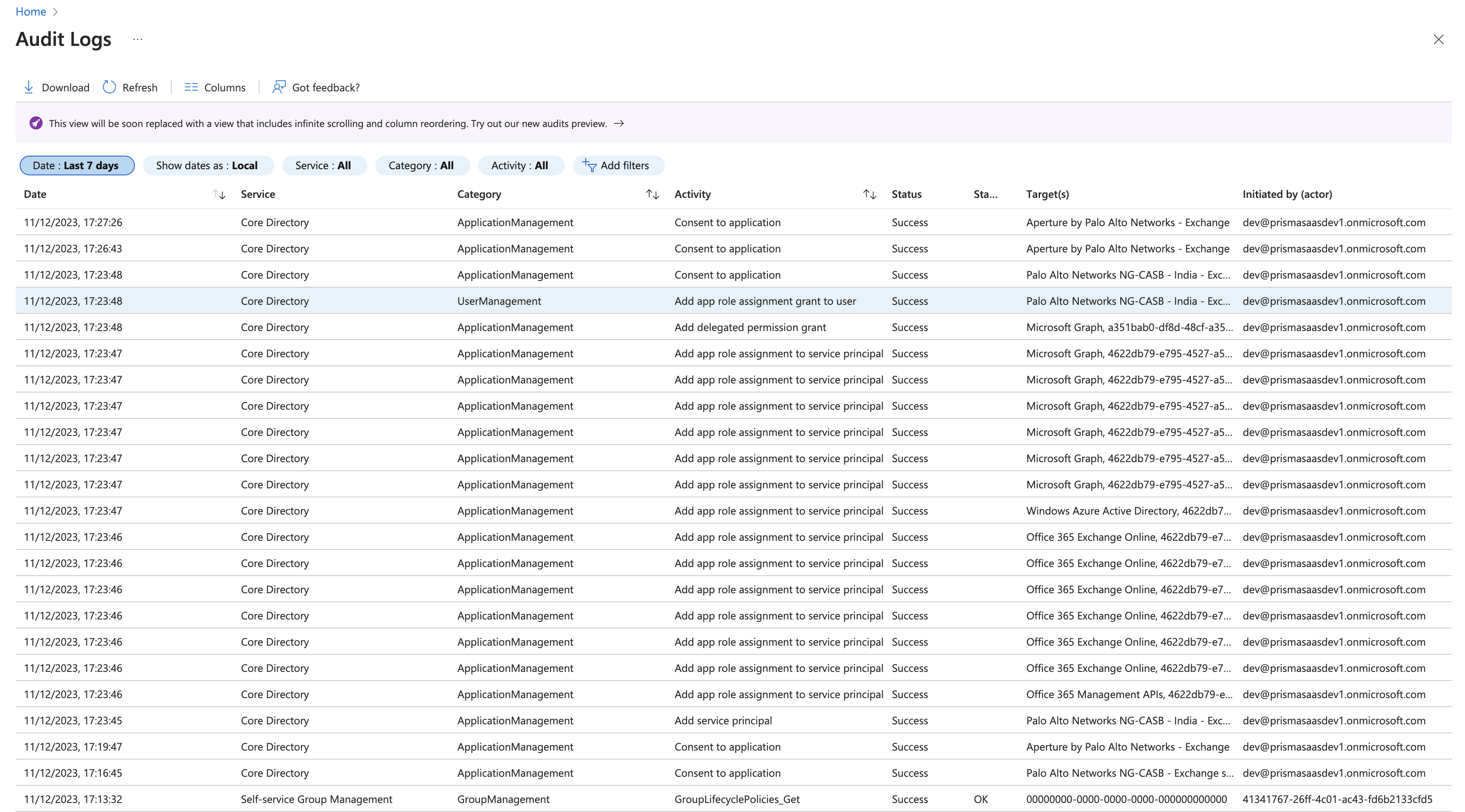Viewport: 1465px width, 812px height.
Task: Select the Add delegated permission grant row
Action: click(750, 327)
